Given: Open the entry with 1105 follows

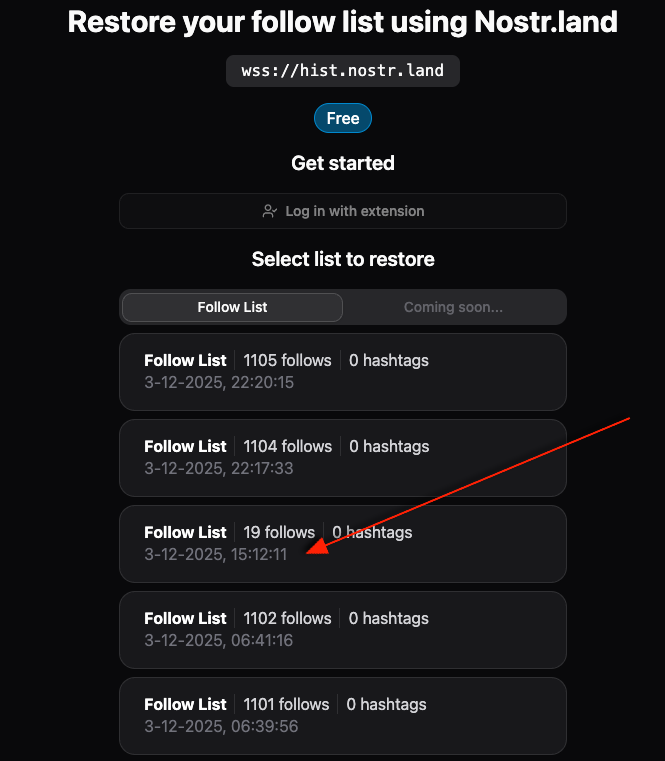Looking at the screenshot, I should 342,371.
